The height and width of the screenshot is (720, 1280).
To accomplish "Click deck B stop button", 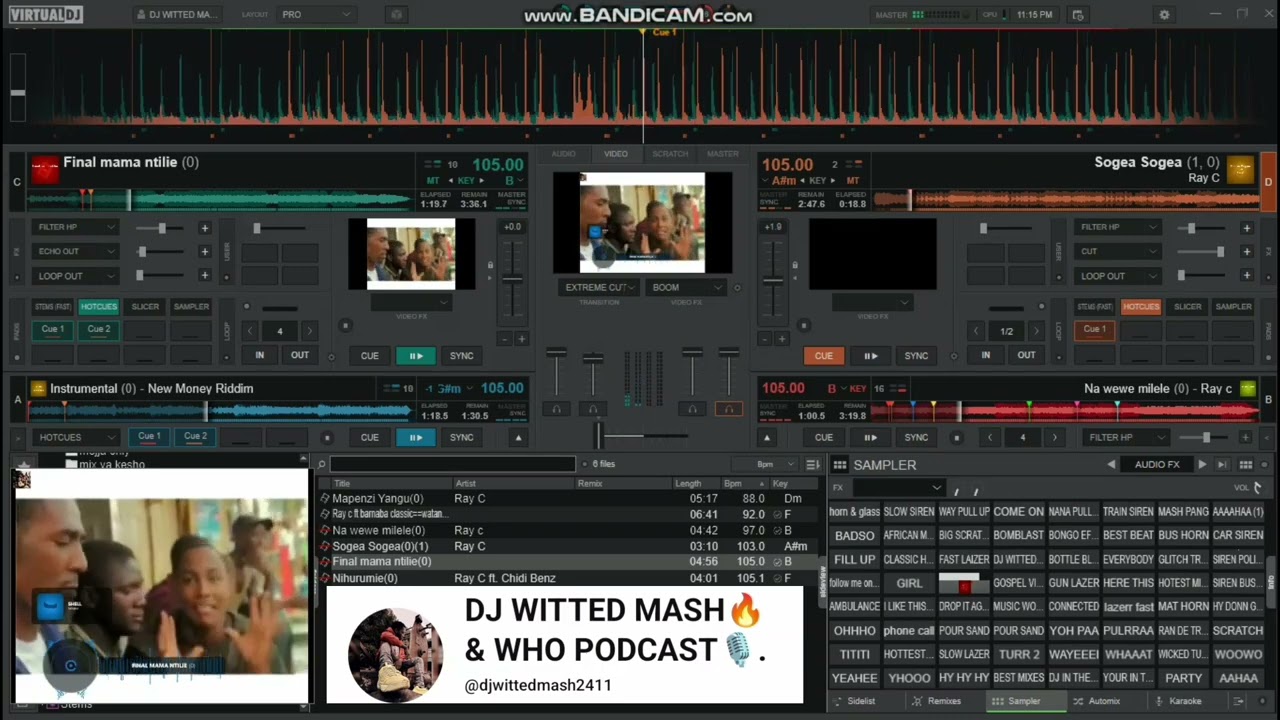I will click(x=956, y=437).
